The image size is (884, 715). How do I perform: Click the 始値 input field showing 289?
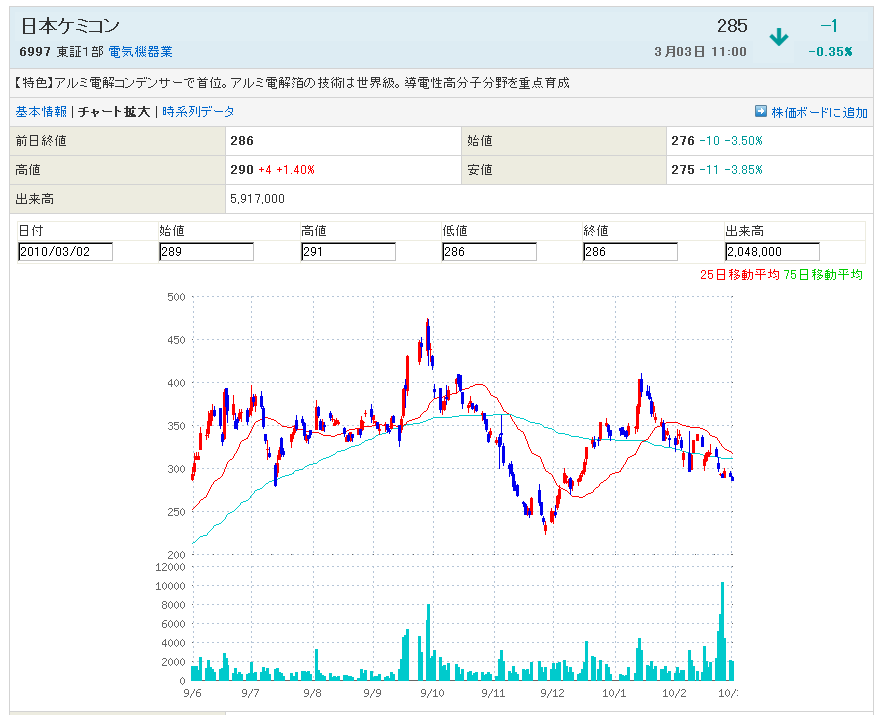coord(206,251)
